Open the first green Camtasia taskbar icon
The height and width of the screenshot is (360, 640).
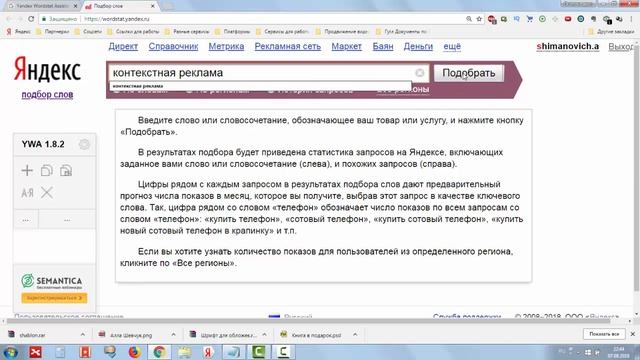[x=258, y=352]
